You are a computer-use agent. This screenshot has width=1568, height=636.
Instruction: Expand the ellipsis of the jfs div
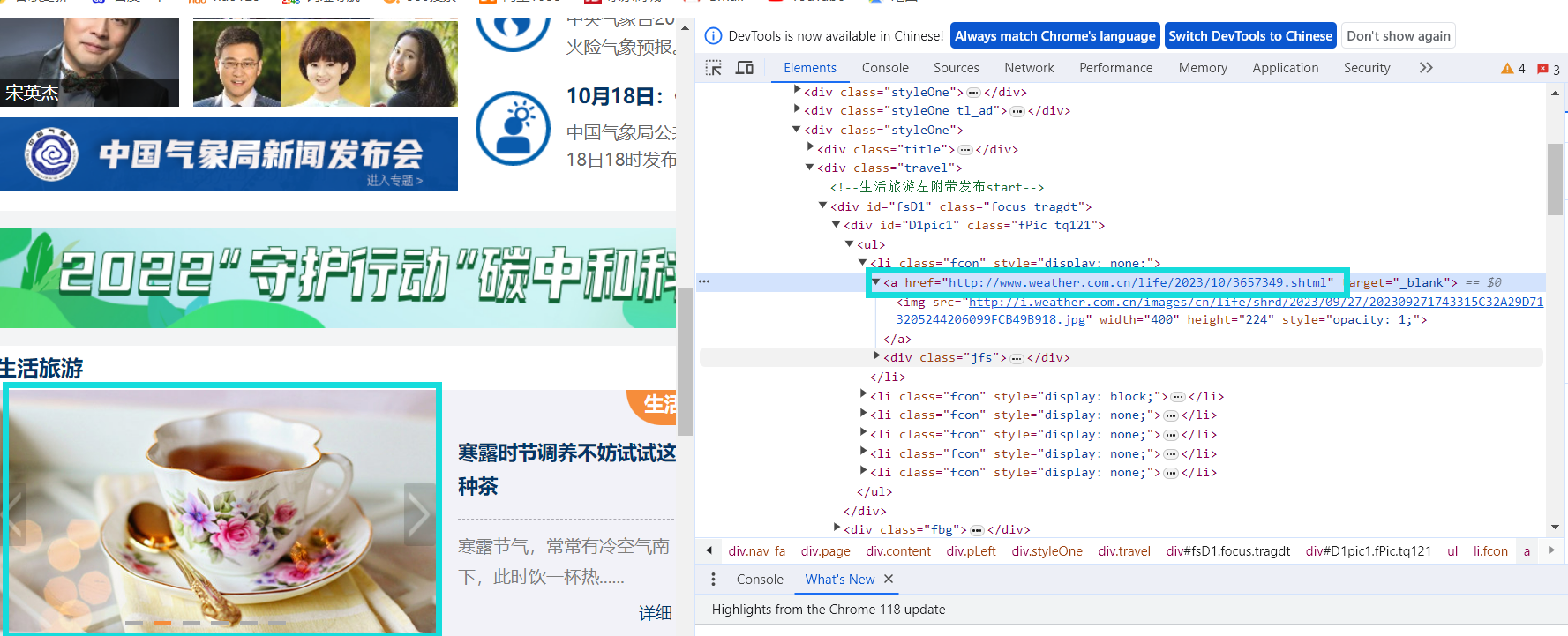point(1017,358)
